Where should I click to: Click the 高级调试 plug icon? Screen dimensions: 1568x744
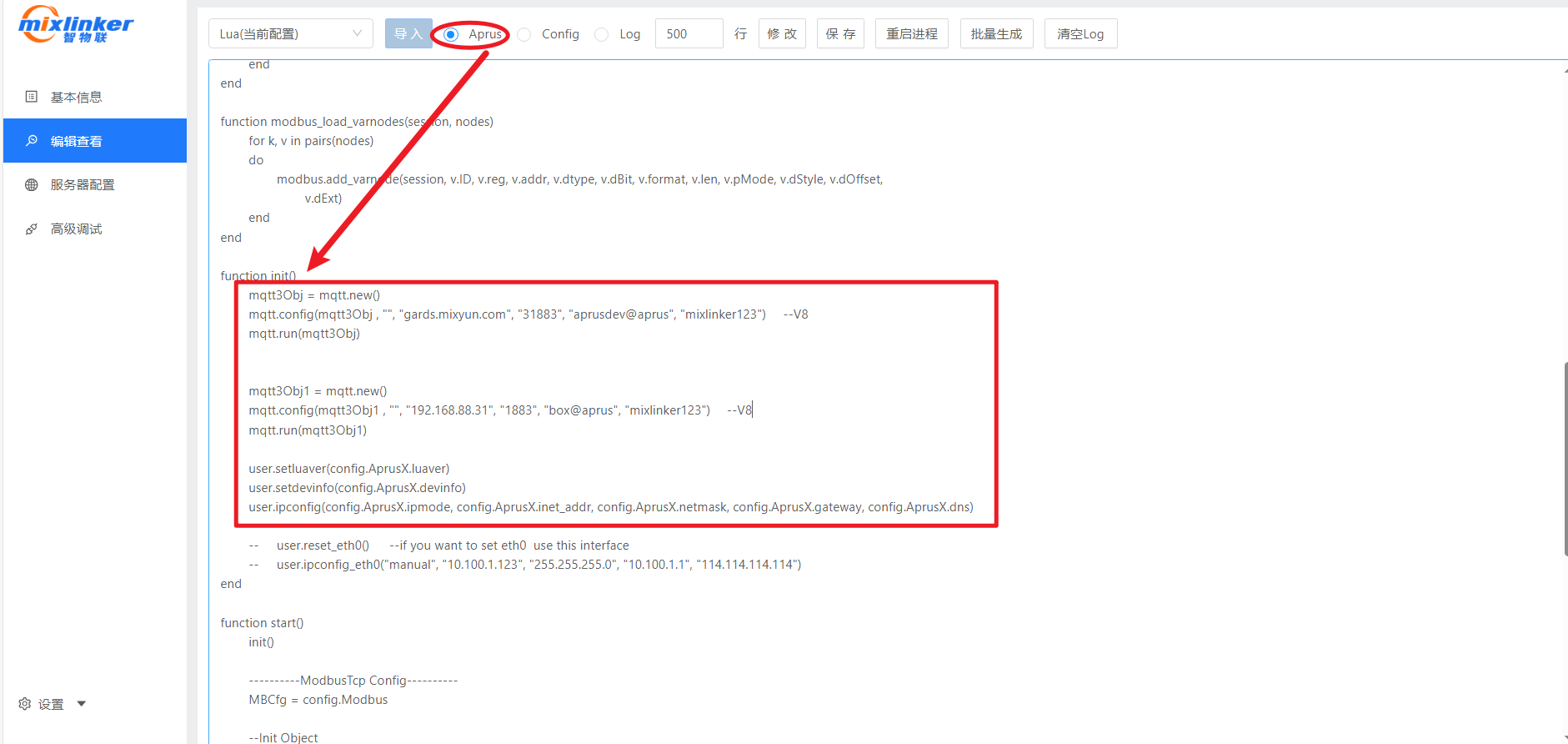point(32,229)
